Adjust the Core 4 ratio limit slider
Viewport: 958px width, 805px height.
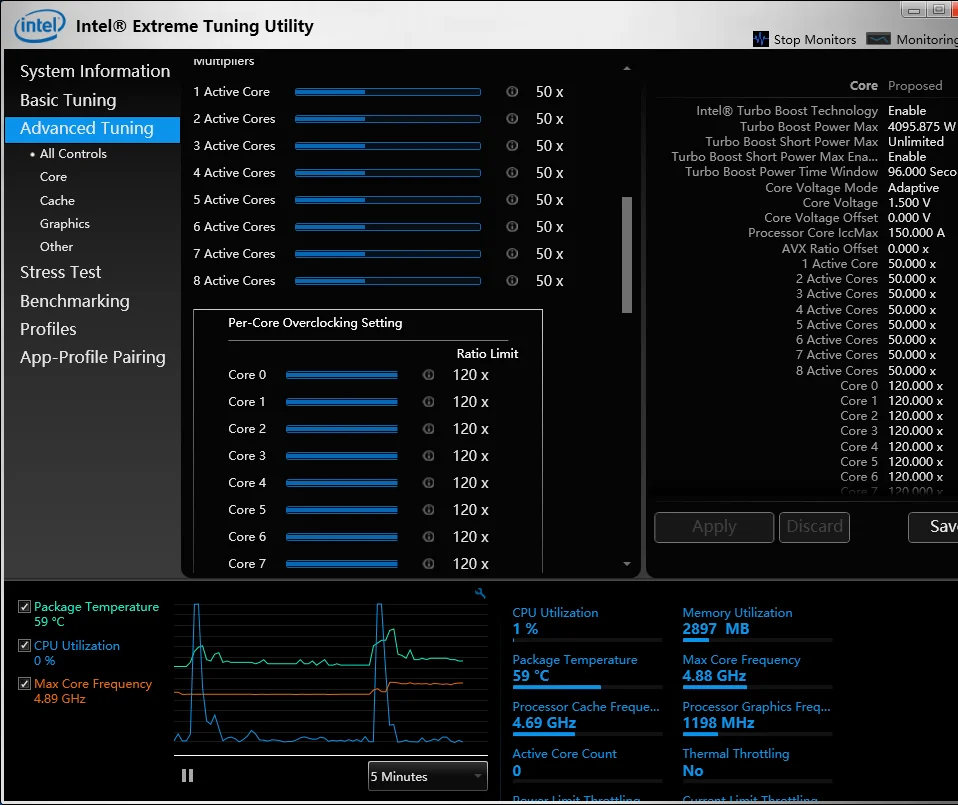pyautogui.click(x=342, y=483)
